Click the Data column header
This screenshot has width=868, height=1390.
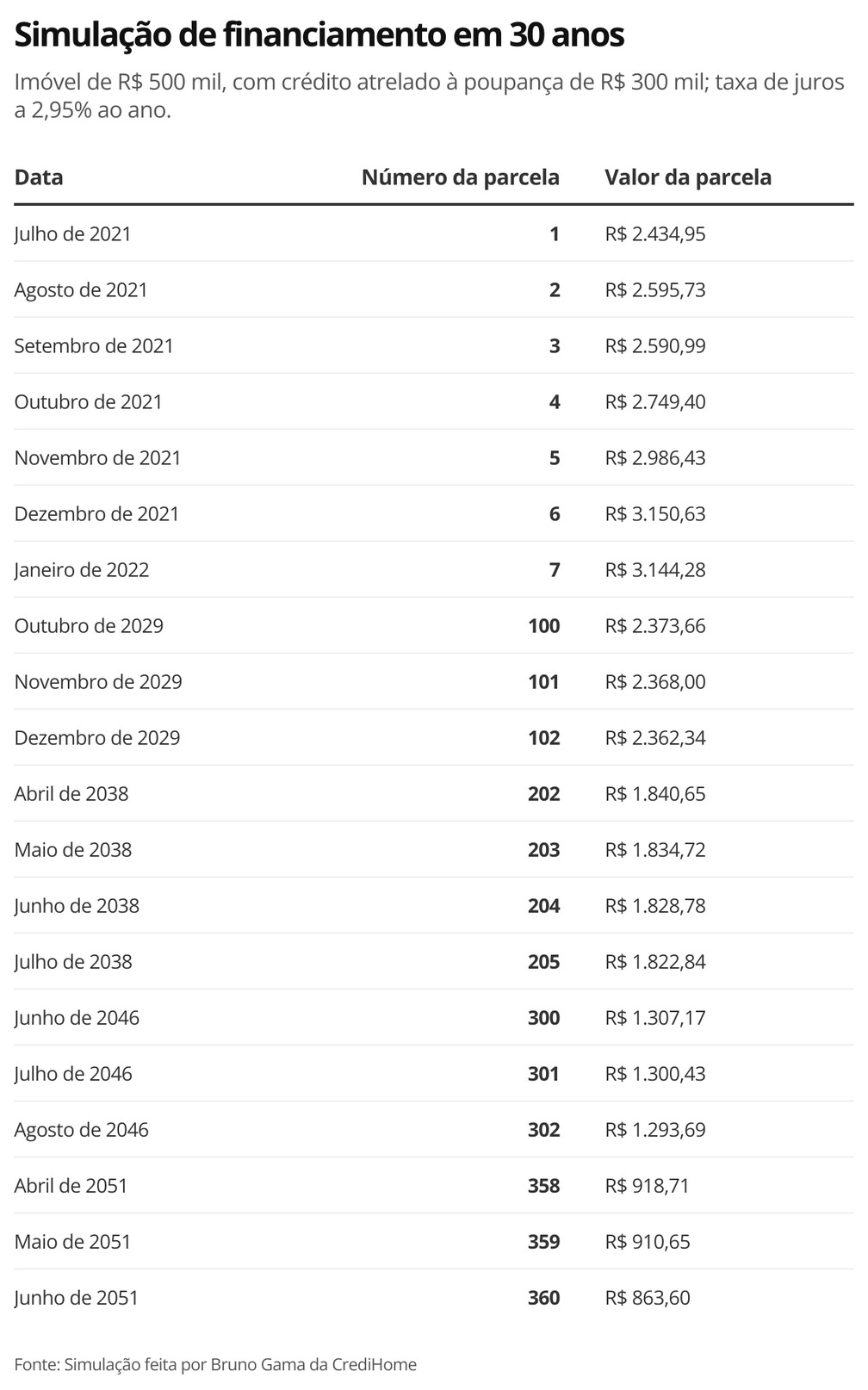(x=39, y=177)
